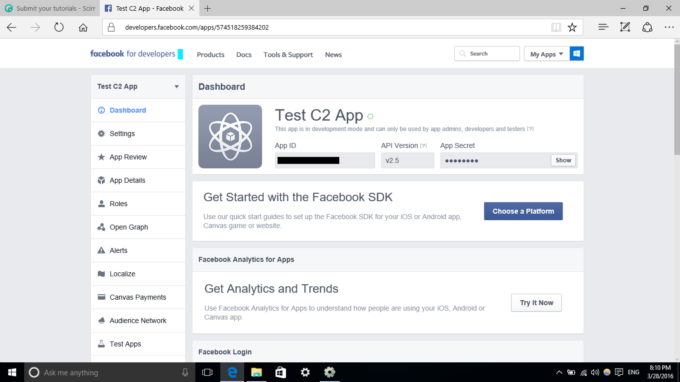This screenshot has height=382, width=680.
Task: Open the Edge Hub icon
Action: click(x=603, y=27)
